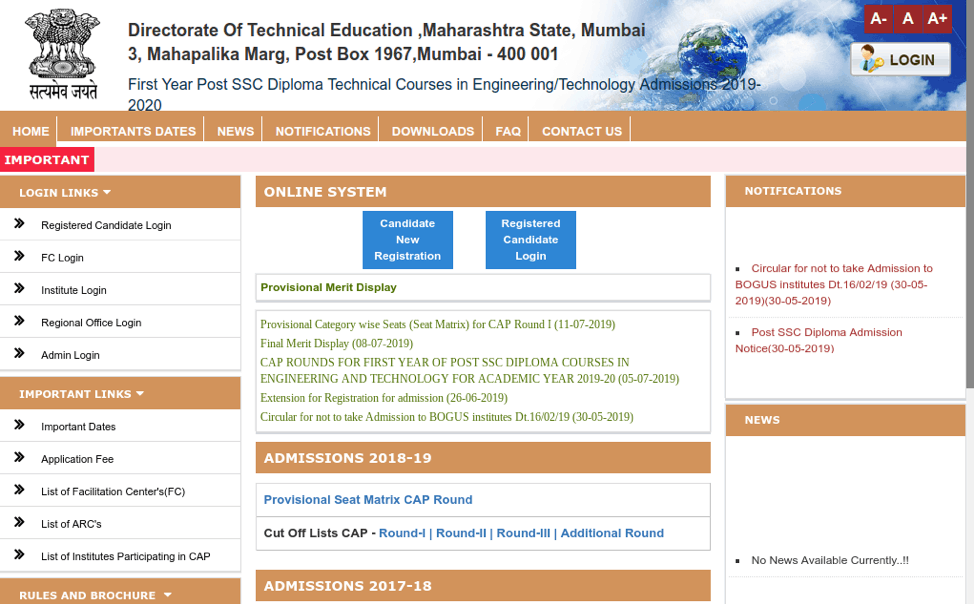
Task: Open Post SSC Diploma Admission Notice notification
Action: (x=819, y=341)
